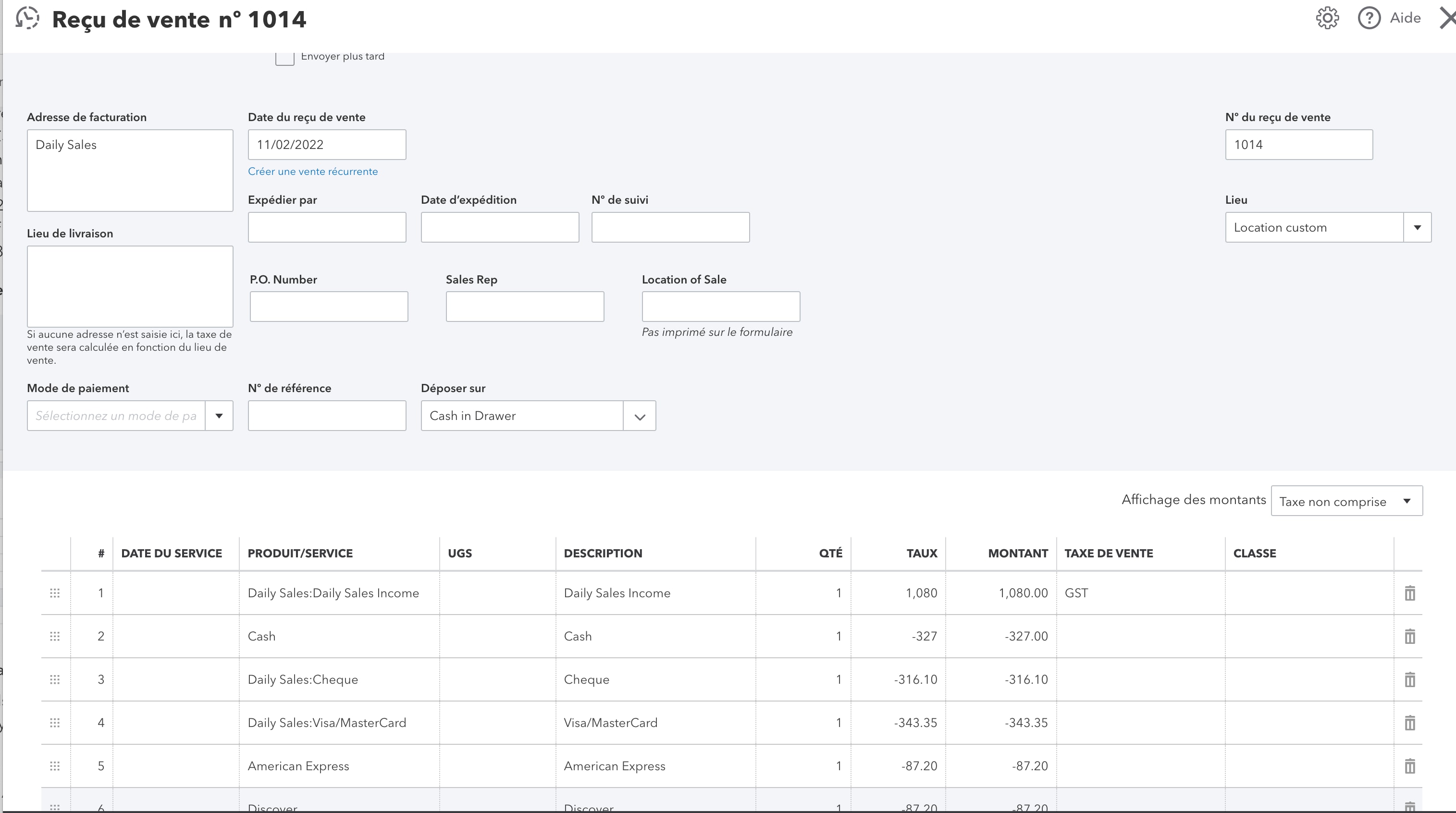Edit the Adresse de facturation box
The height and width of the screenshot is (813, 1456).
coord(130,170)
